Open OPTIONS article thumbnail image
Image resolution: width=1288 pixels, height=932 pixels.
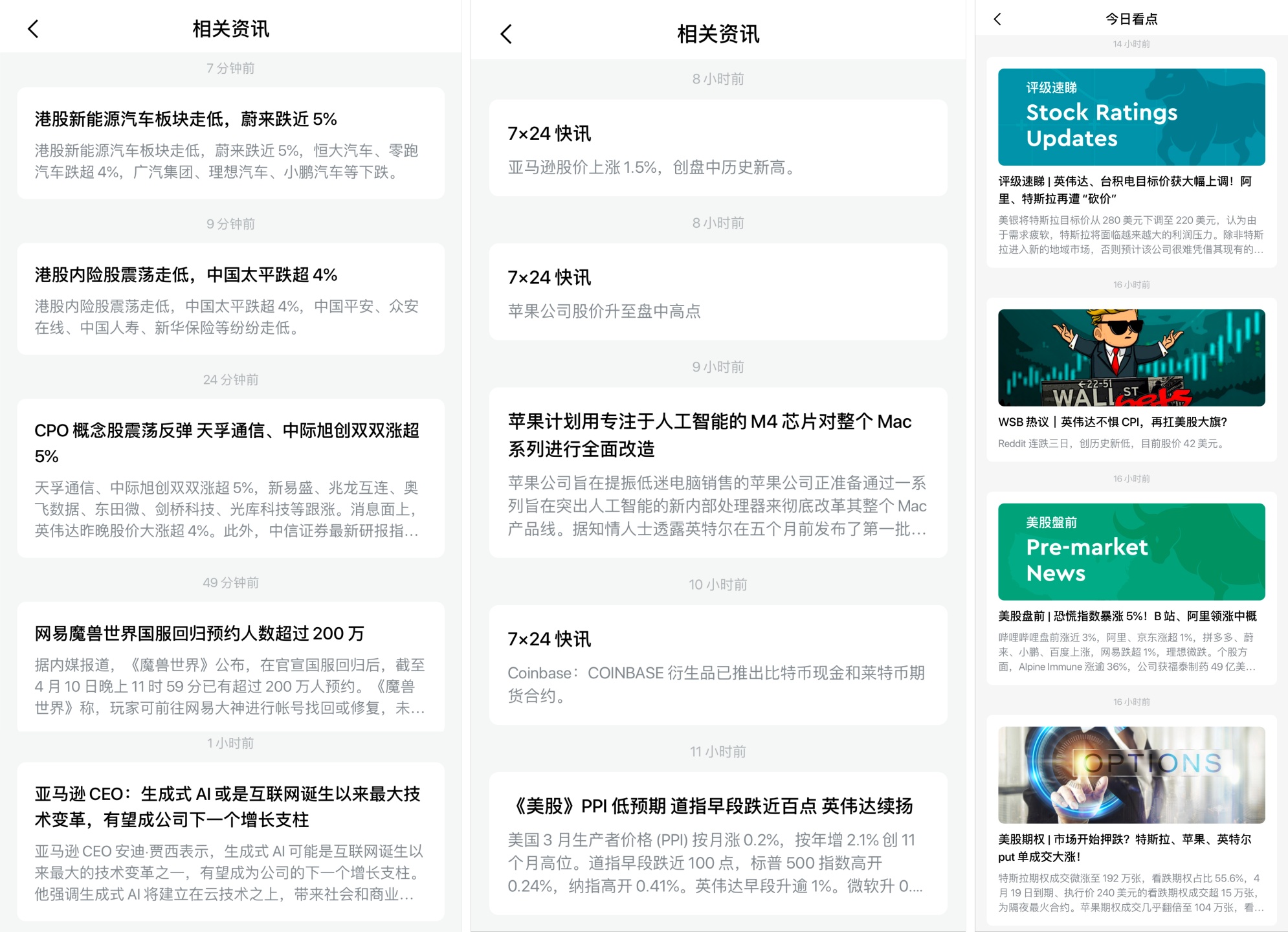pos(1131,775)
